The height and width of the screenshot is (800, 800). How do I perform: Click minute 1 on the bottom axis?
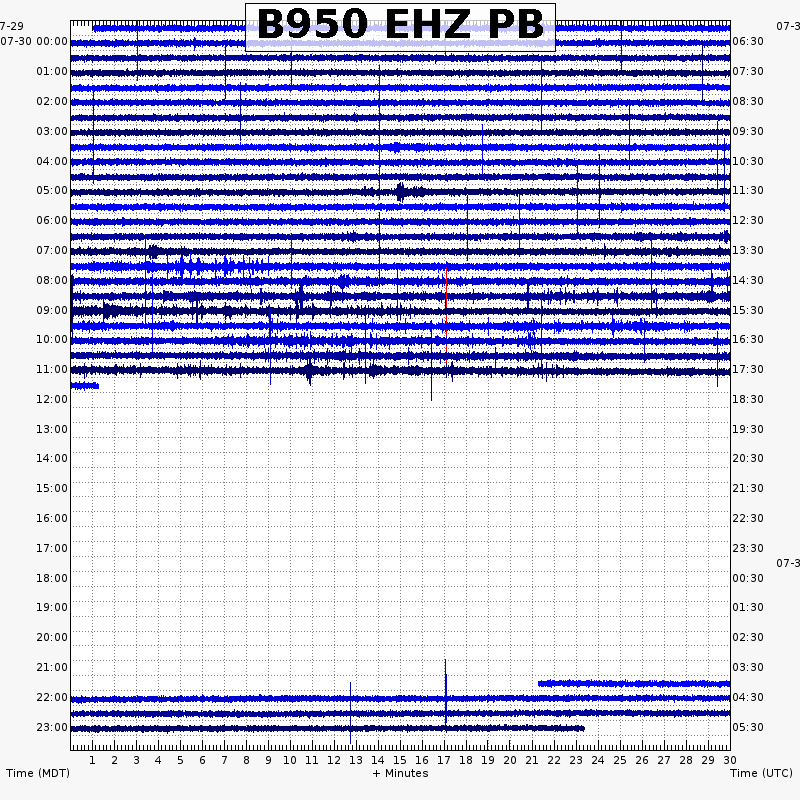point(92,760)
